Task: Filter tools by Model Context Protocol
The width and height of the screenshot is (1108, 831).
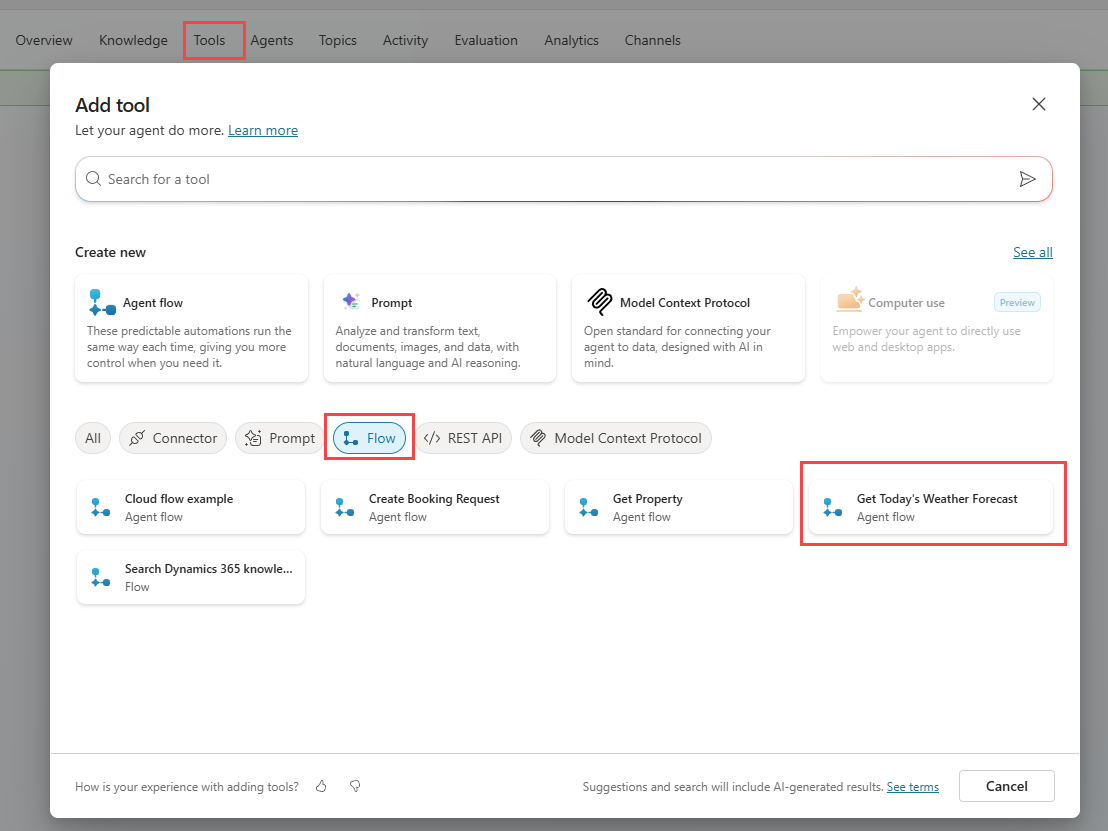Action: [x=616, y=438]
